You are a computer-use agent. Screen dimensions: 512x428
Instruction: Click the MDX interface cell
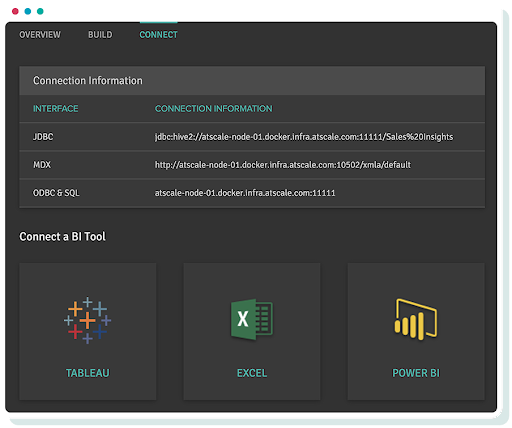pos(42,165)
